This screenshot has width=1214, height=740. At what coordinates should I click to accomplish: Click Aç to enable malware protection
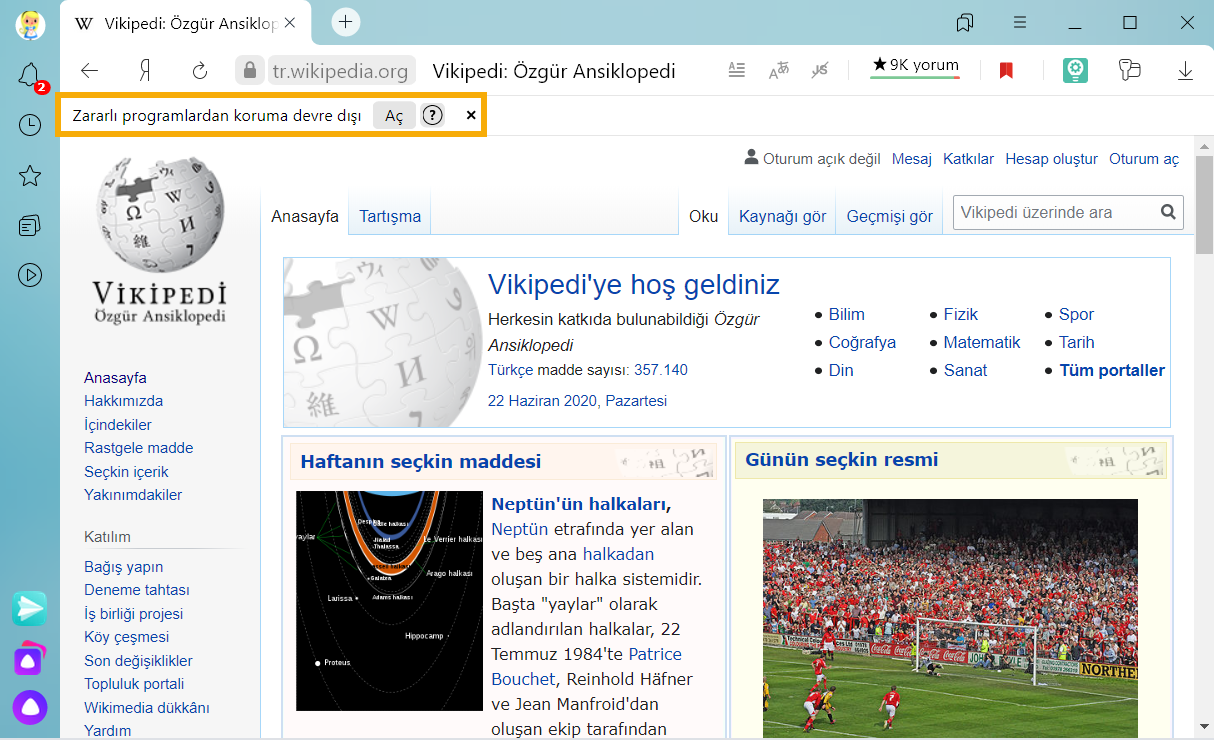[394, 115]
